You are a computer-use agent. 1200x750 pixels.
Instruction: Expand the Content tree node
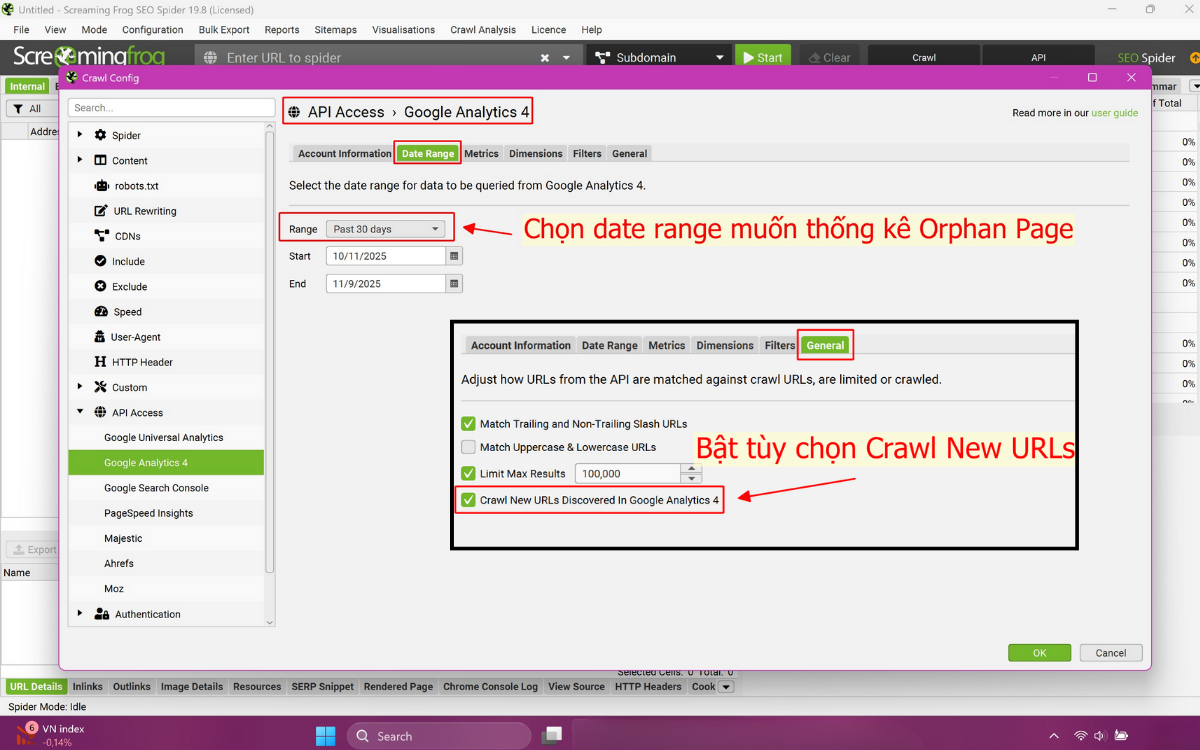80,160
